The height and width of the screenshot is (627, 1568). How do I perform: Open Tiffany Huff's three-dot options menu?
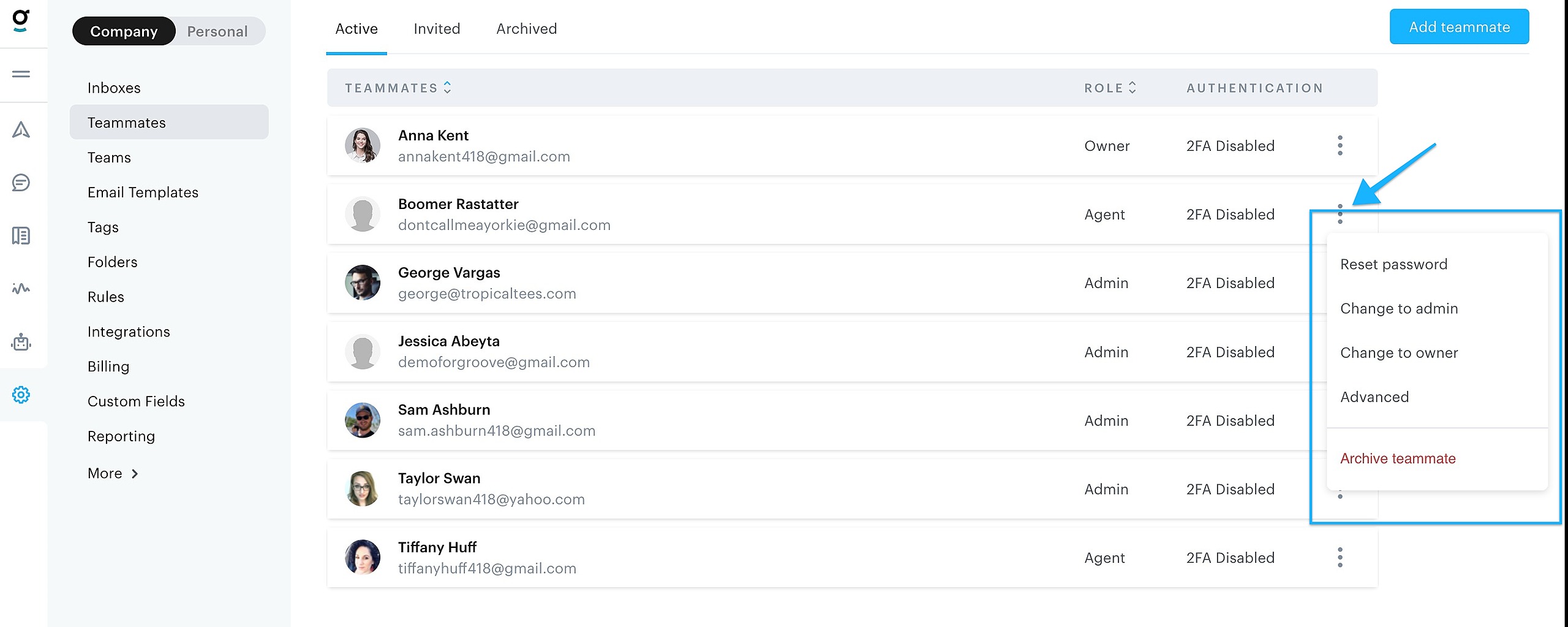click(x=1340, y=557)
